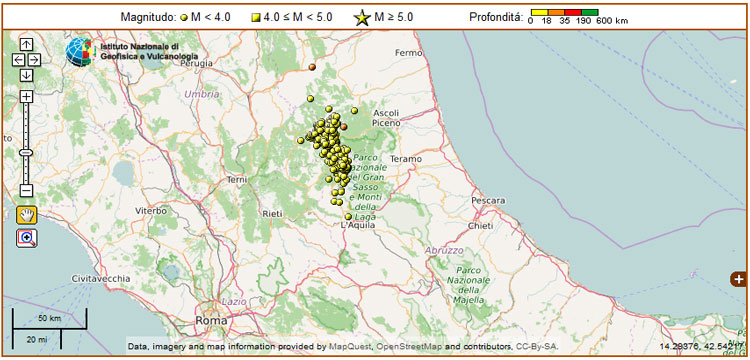Select the zoom box magnifier tool
Image resolution: width=750 pixels, height=360 pixels.
coord(27,238)
